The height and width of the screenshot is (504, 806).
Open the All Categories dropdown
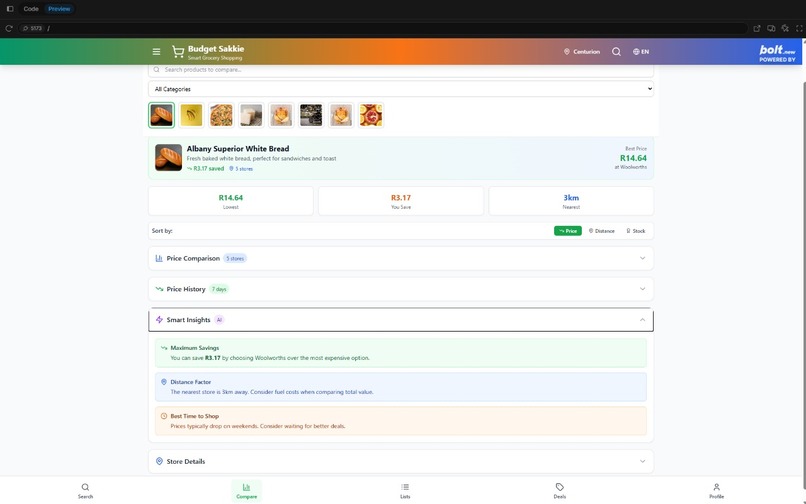pos(401,89)
